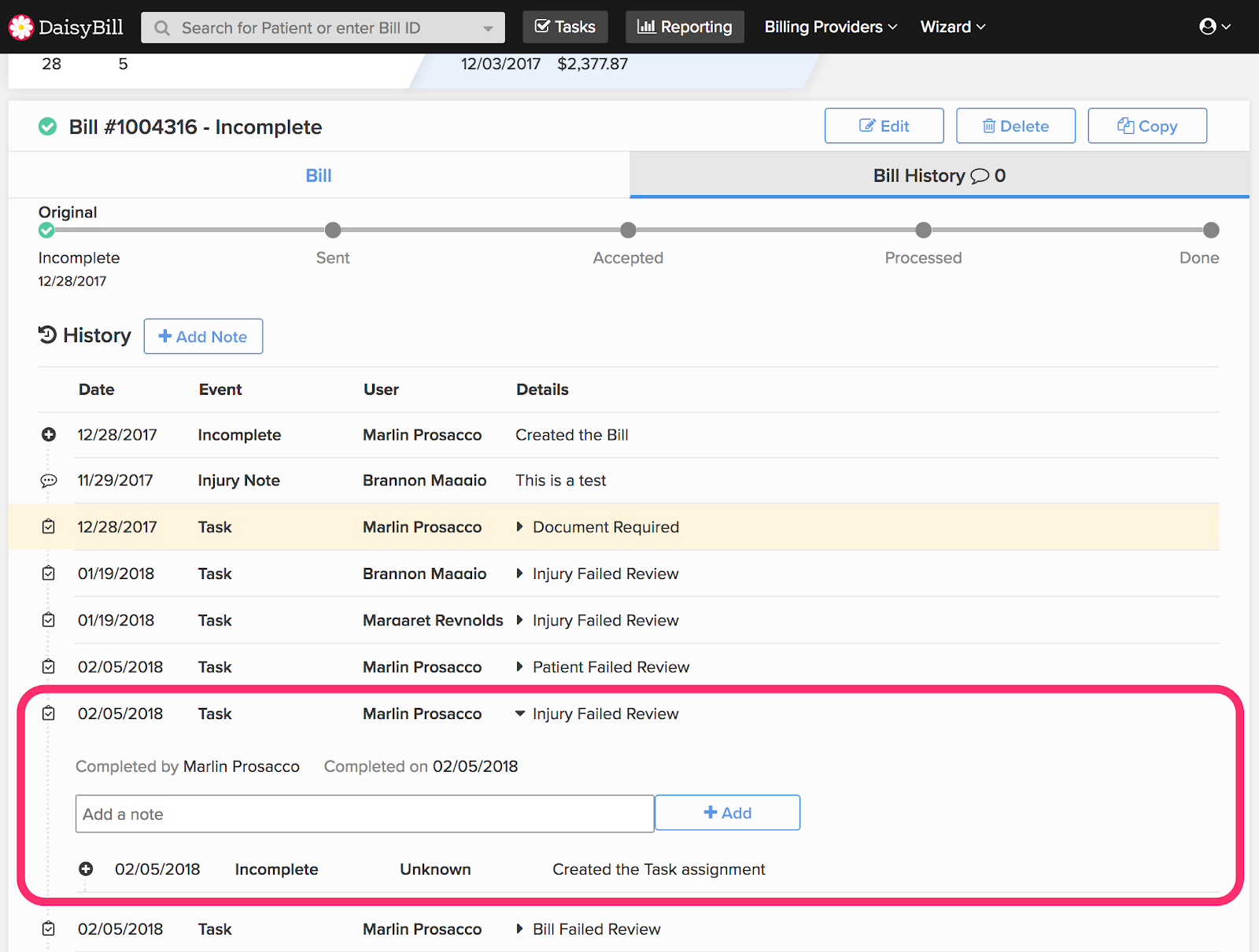Click the DaisyBill flower logo icon
The width and height of the screenshot is (1259, 952).
(x=21, y=28)
